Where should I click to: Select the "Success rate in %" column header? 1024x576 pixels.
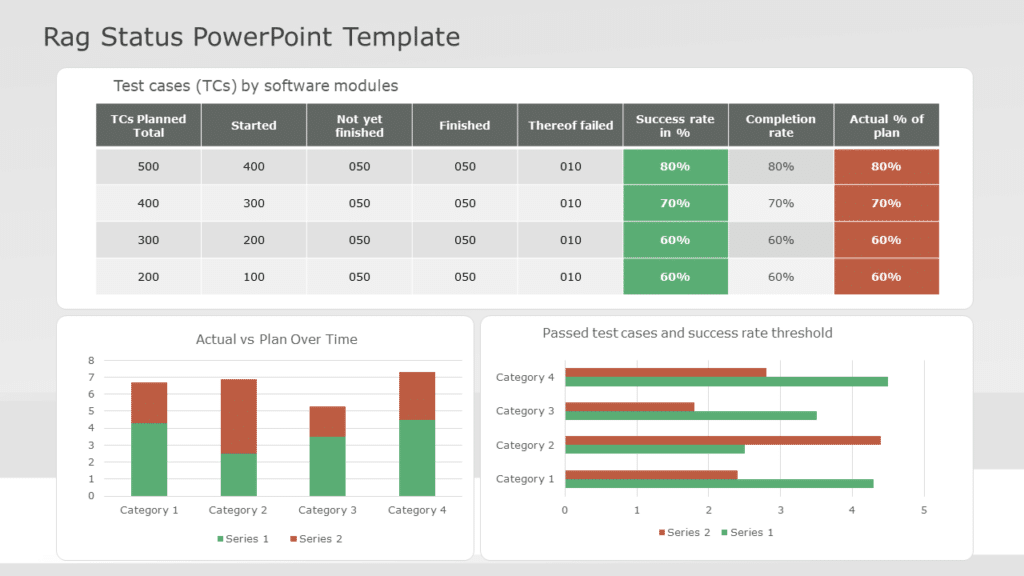click(675, 125)
